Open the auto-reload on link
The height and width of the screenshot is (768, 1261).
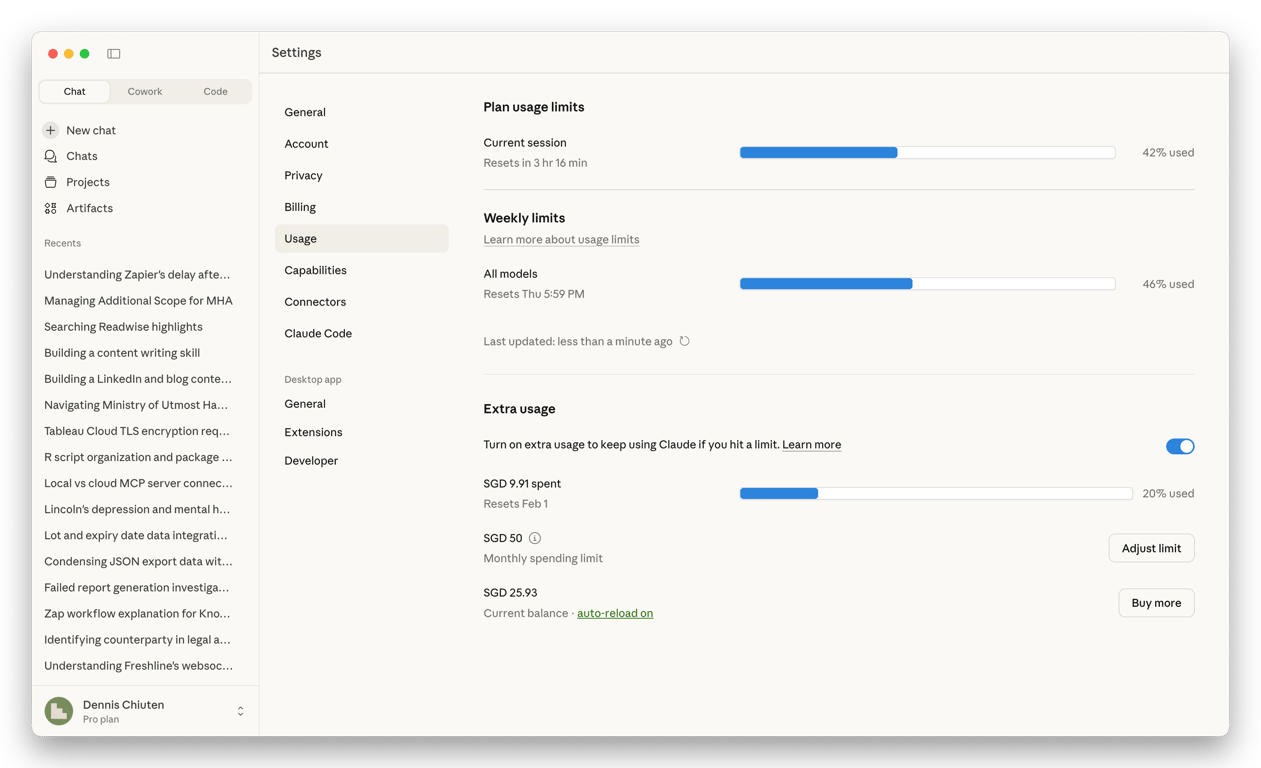click(615, 613)
